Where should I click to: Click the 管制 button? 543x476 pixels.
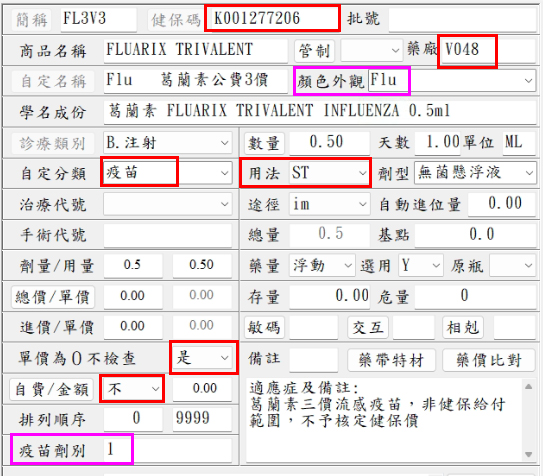tap(314, 51)
